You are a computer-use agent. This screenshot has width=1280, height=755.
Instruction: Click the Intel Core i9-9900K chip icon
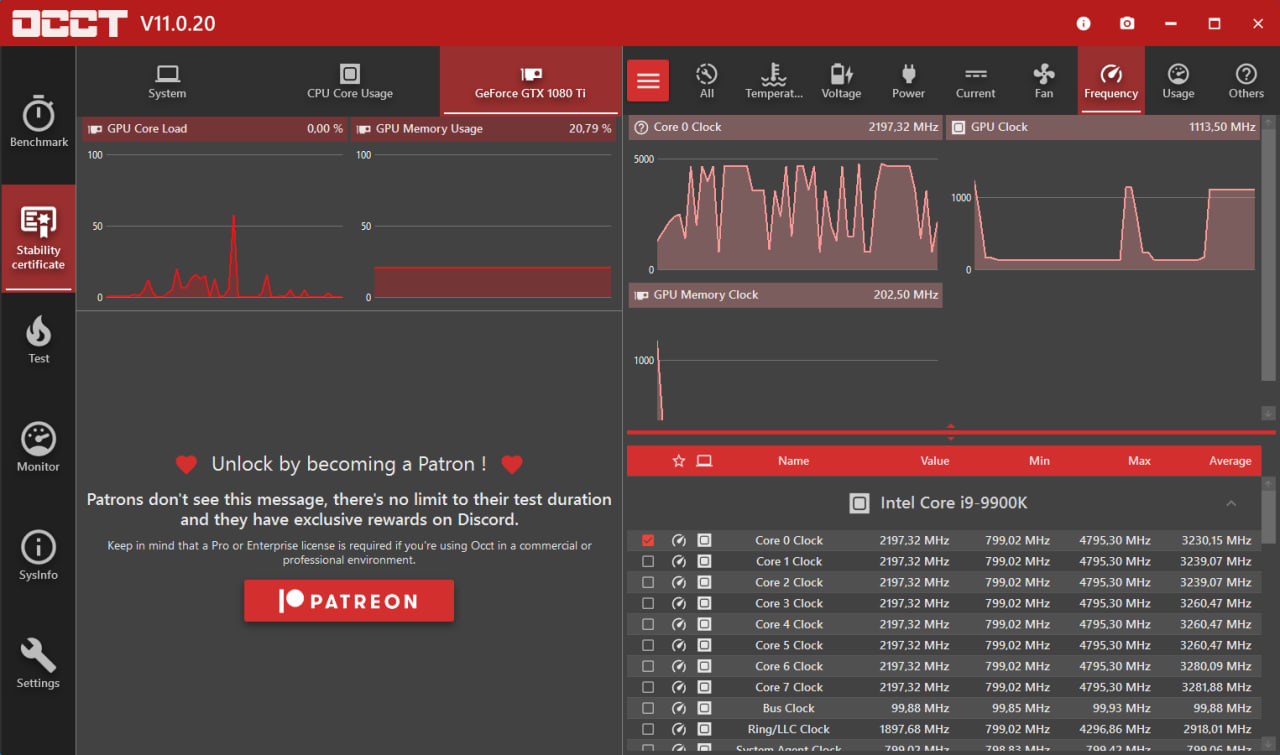click(859, 503)
